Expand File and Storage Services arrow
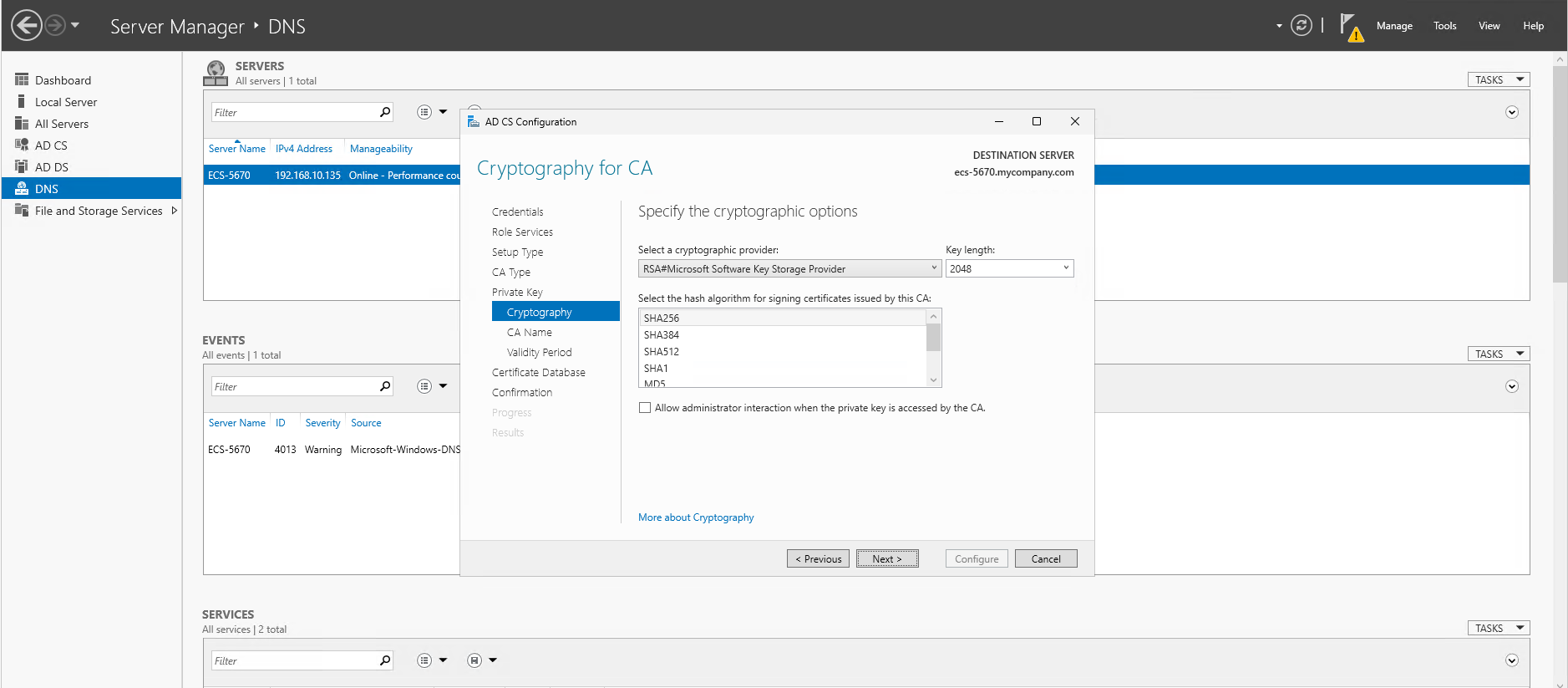The width and height of the screenshot is (1568, 688). [x=174, y=211]
